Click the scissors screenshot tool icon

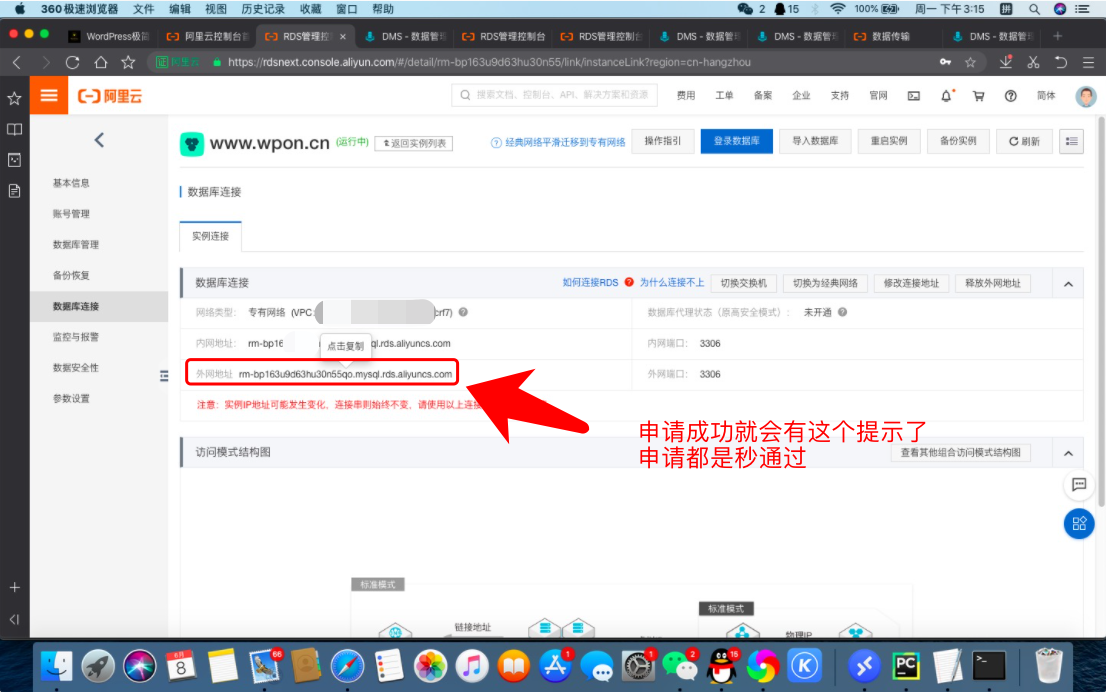(1033, 62)
